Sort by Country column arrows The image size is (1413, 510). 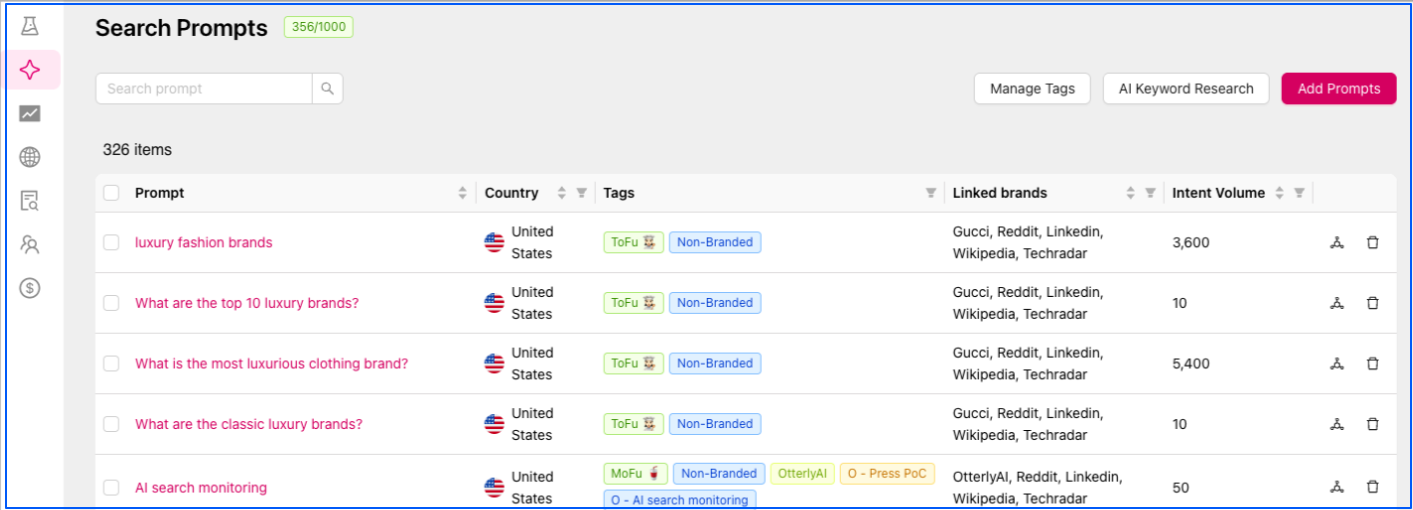[x=561, y=193]
